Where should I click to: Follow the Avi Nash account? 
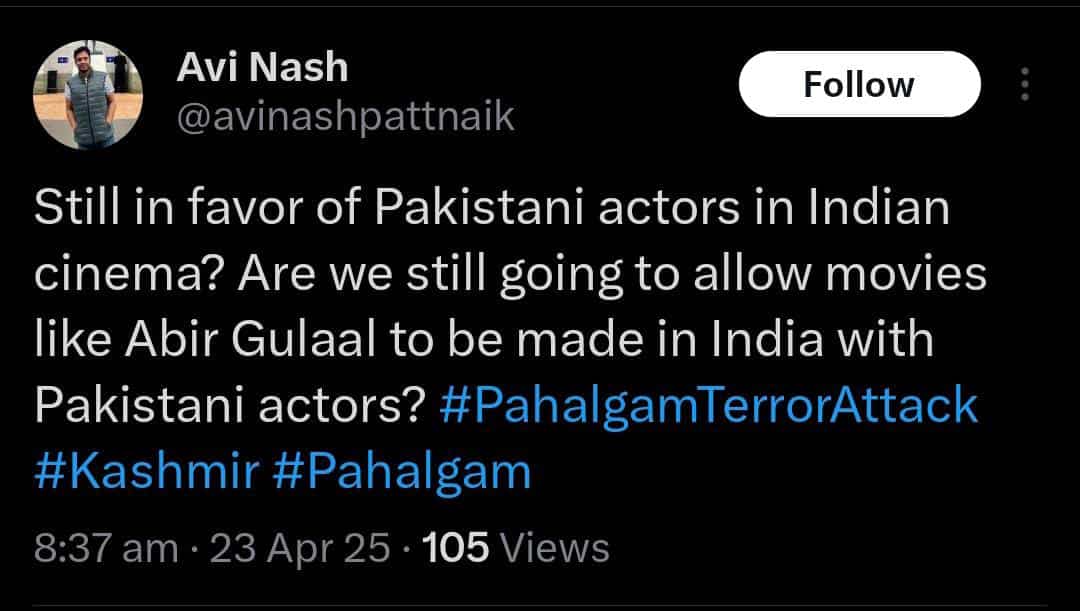click(x=860, y=84)
